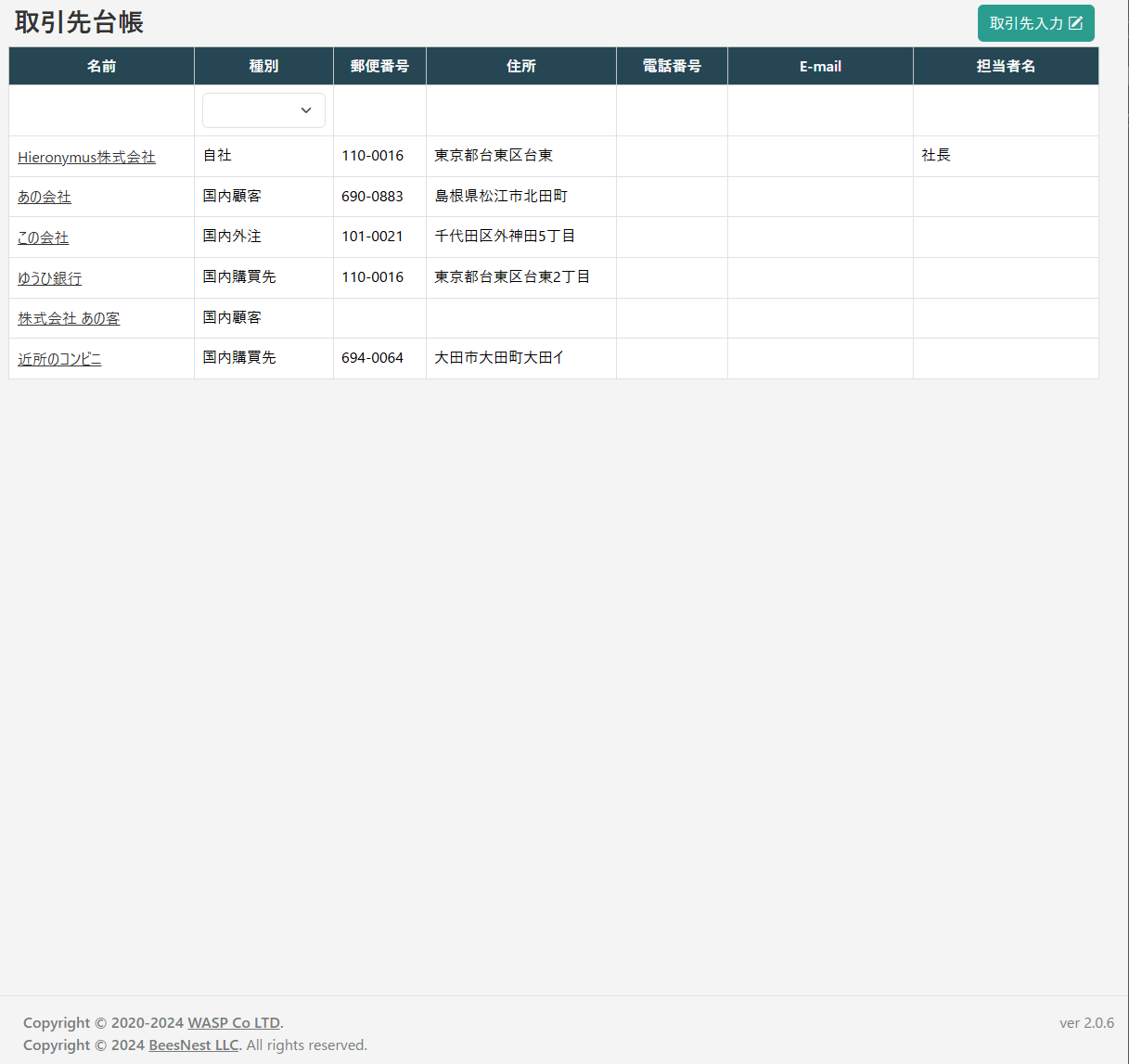Image resolution: width=1129 pixels, height=1064 pixels.
Task: Open Hieronymus株式会社 link
Action: pyautogui.click(x=86, y=157)
